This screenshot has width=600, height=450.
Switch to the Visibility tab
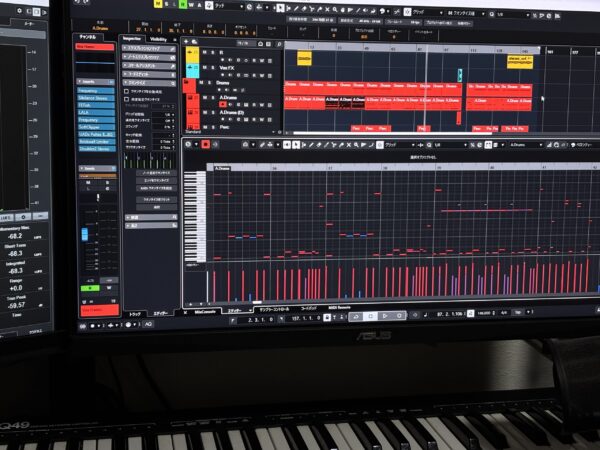tap(158, 38)
